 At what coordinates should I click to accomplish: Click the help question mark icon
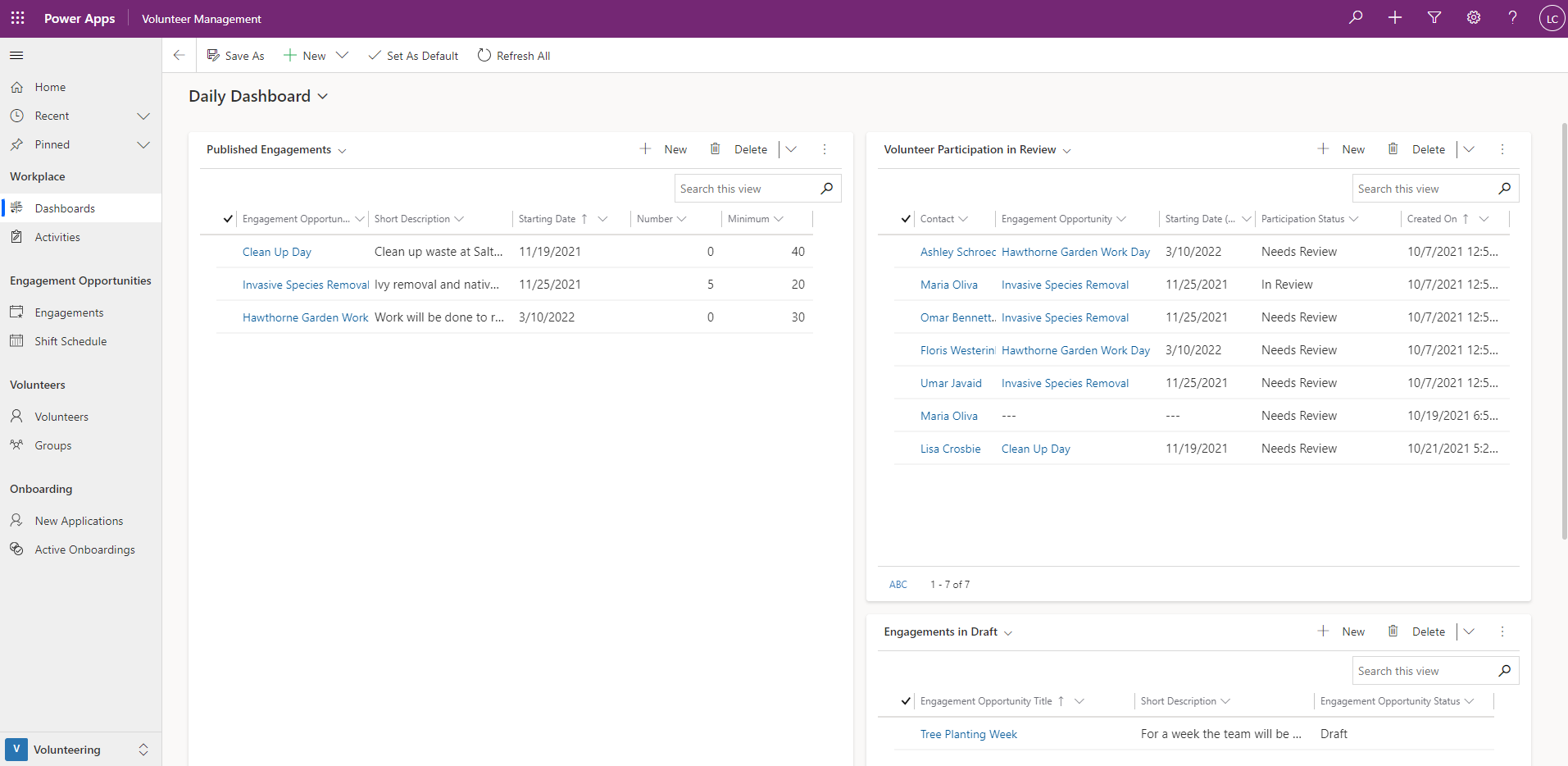point(1512,17)
